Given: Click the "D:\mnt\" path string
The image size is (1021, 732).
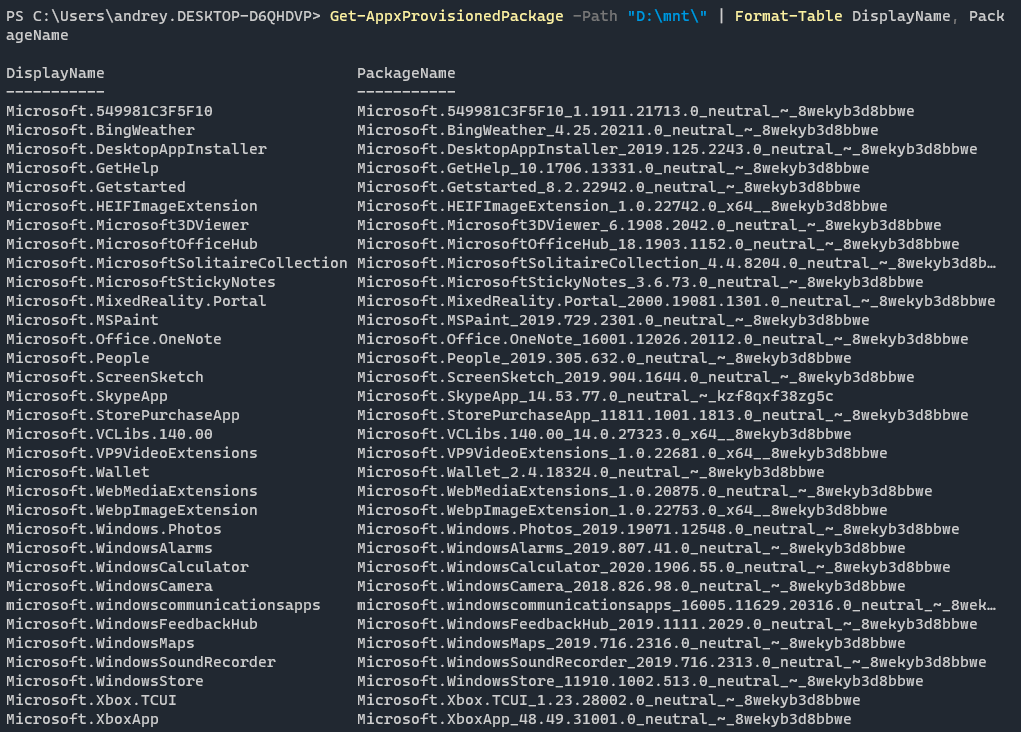Looking at the screenshot, I should click(667, 16).
